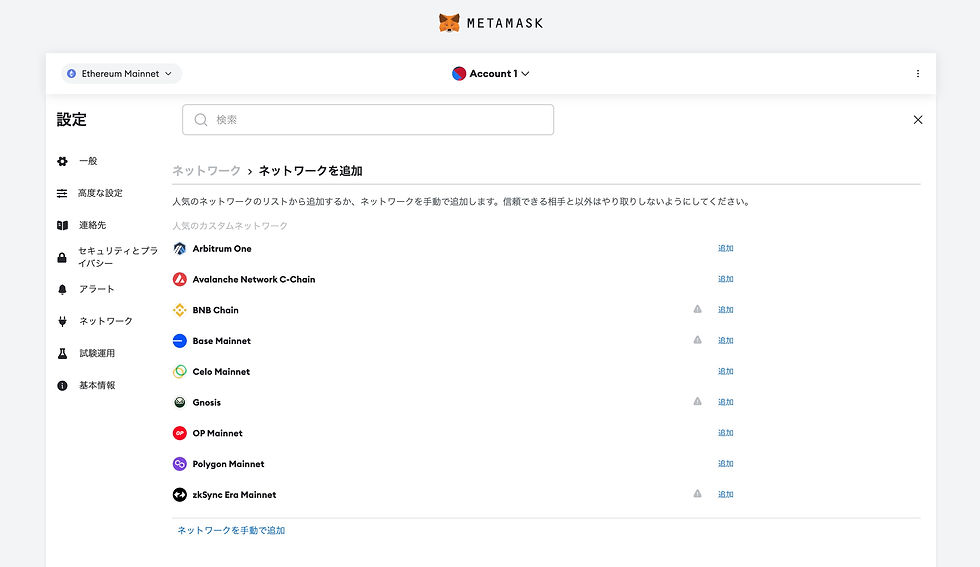Viewport: 980px width, 567px height.
Task: Click the lock icon for security
Action: coord(62,258)
